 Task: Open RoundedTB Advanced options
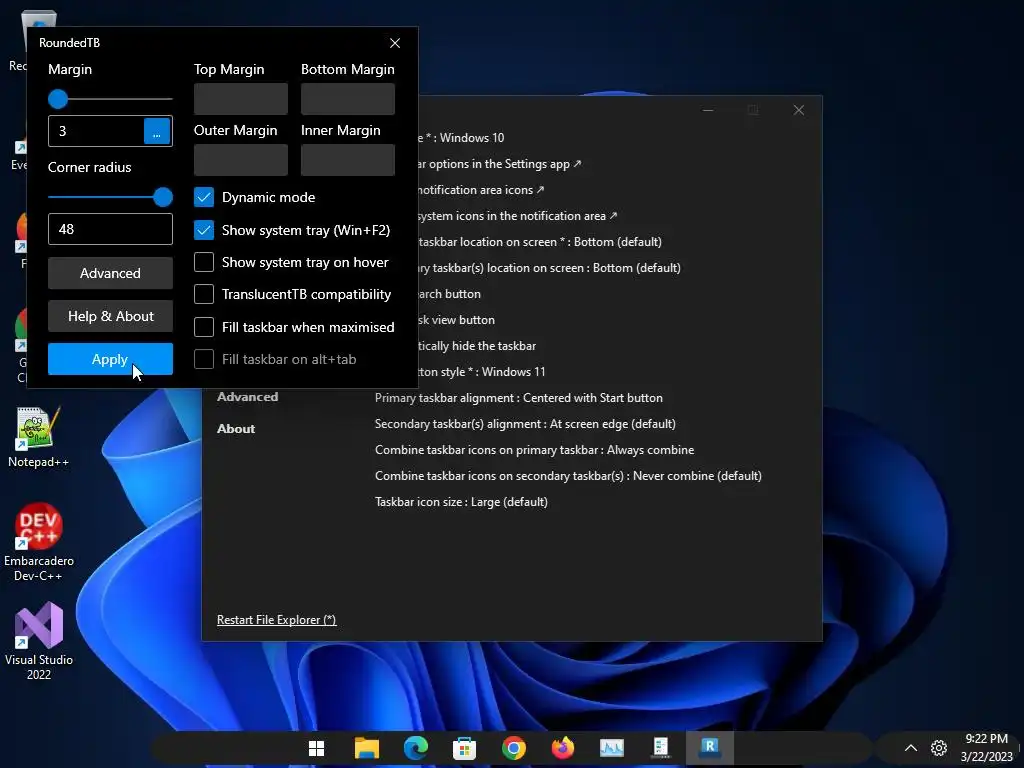coord(110,273)
